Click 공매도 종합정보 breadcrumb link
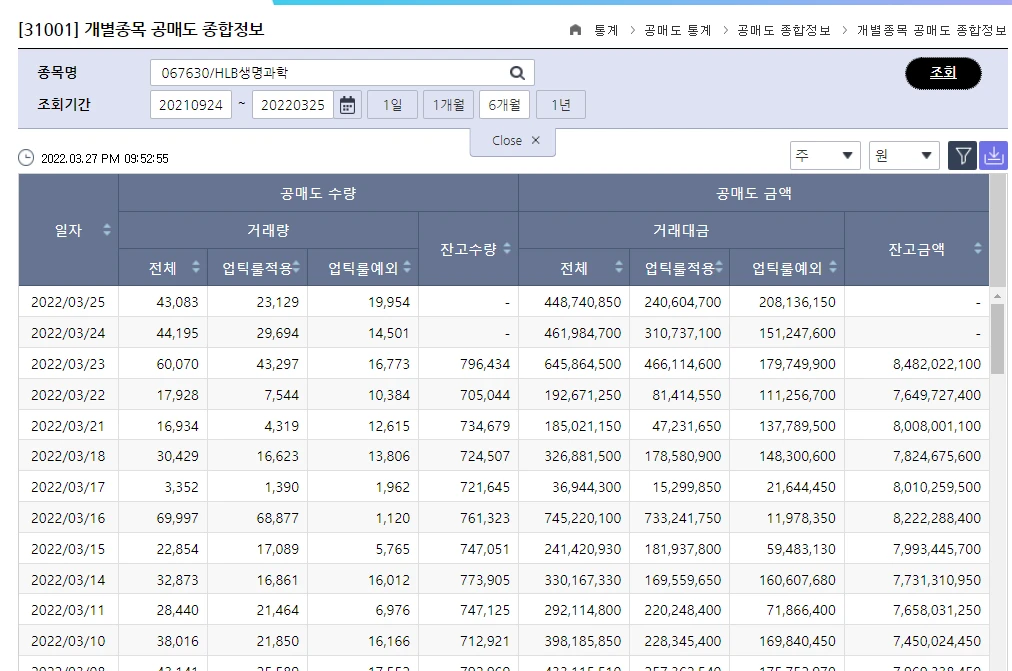This screenshot has height=671, width=1012. [784, 30]
